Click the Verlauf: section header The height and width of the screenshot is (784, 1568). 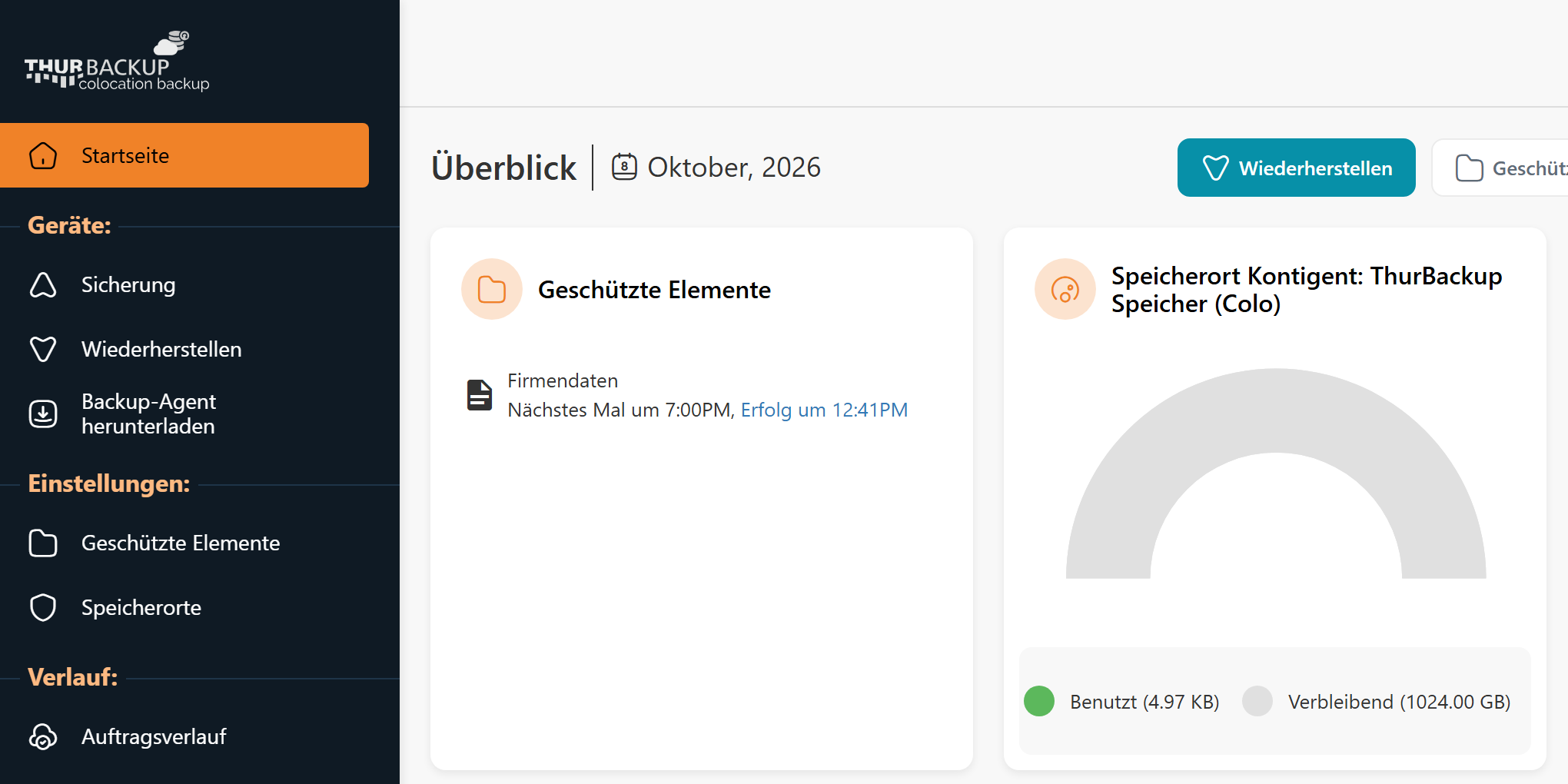point(73,677)
